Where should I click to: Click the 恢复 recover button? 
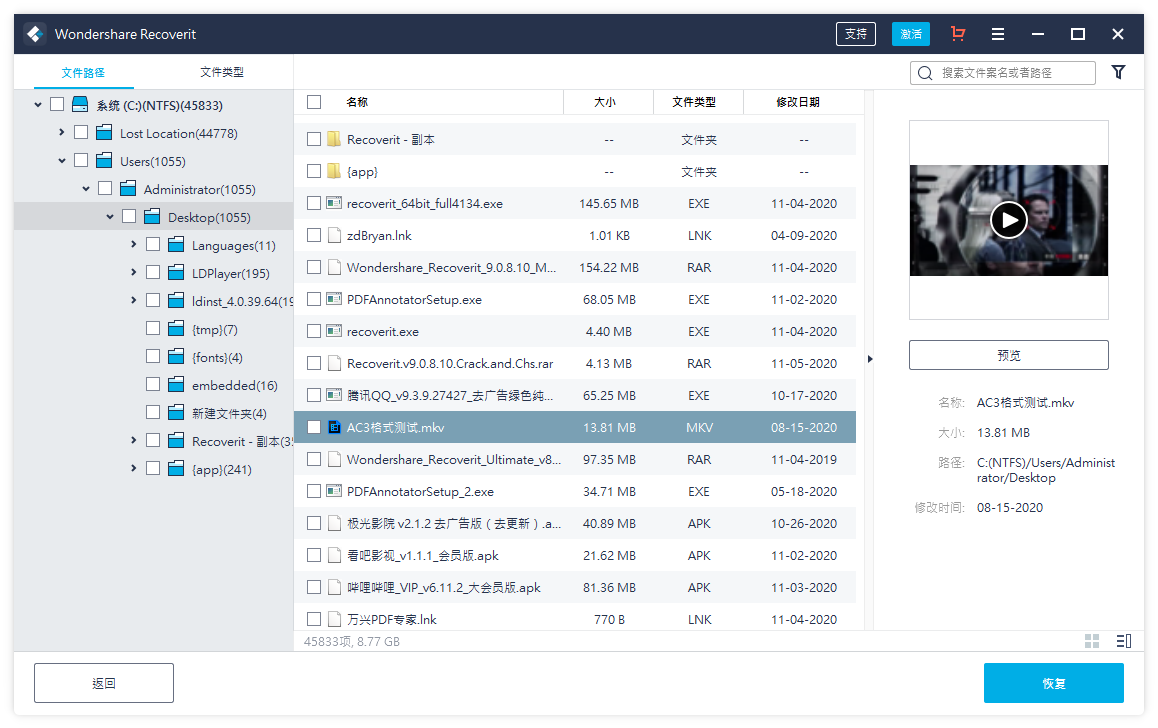pos(1054,683)
